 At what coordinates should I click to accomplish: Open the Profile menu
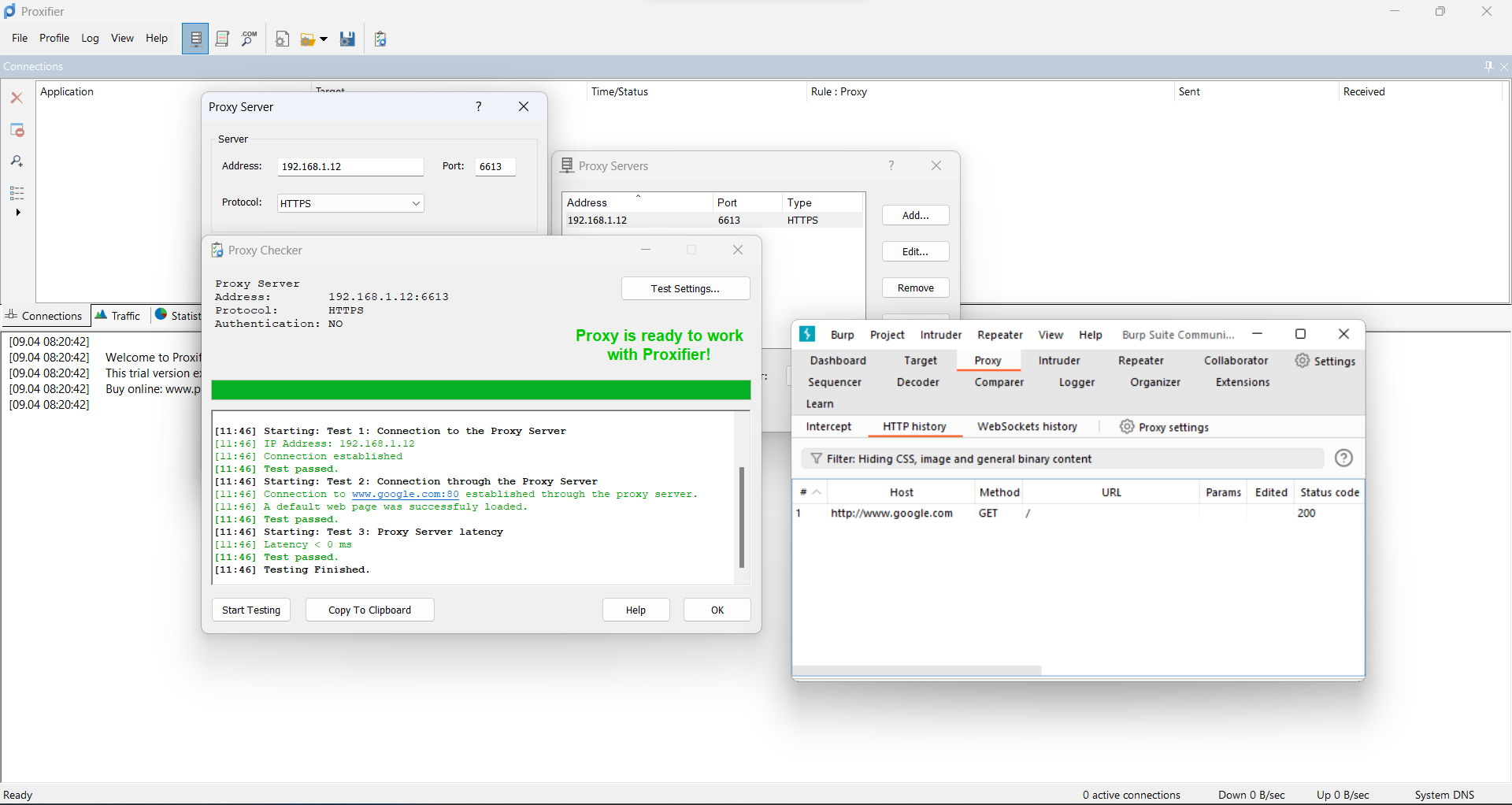click(x=54, y=38)
